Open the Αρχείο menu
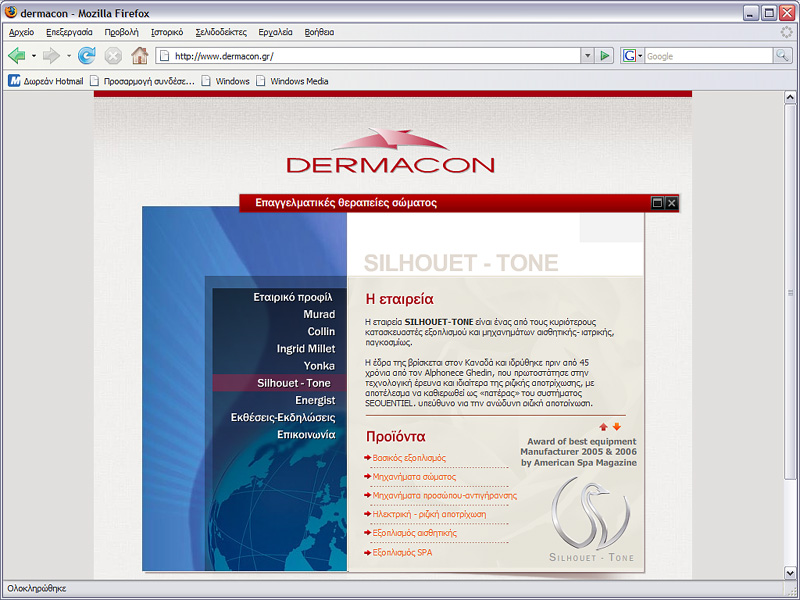 click(x=21, y=32)
